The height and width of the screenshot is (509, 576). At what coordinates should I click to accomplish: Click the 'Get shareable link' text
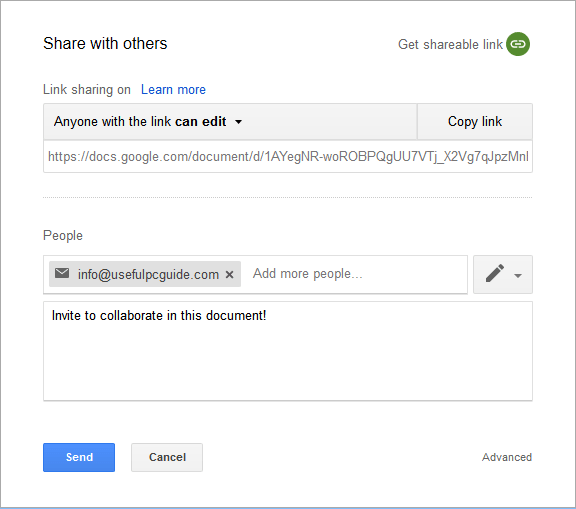pos(450,44)
